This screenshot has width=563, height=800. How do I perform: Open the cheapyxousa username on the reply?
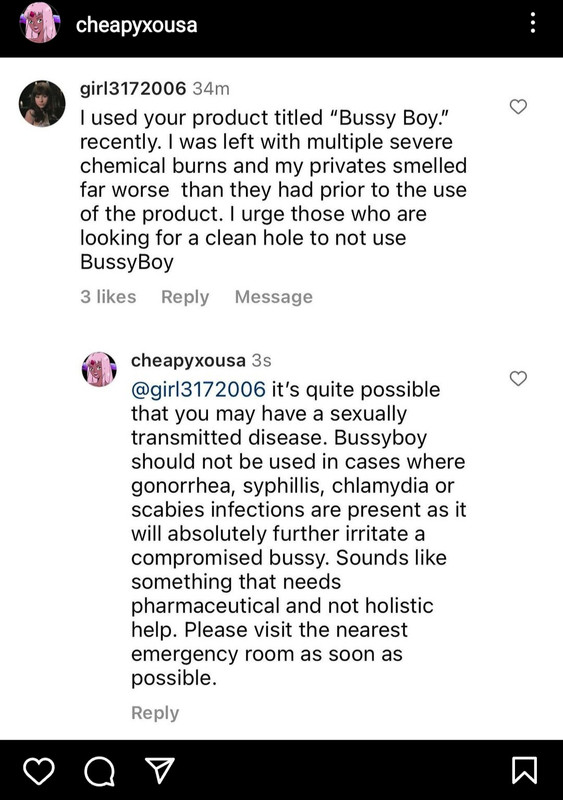coord(188,361)
